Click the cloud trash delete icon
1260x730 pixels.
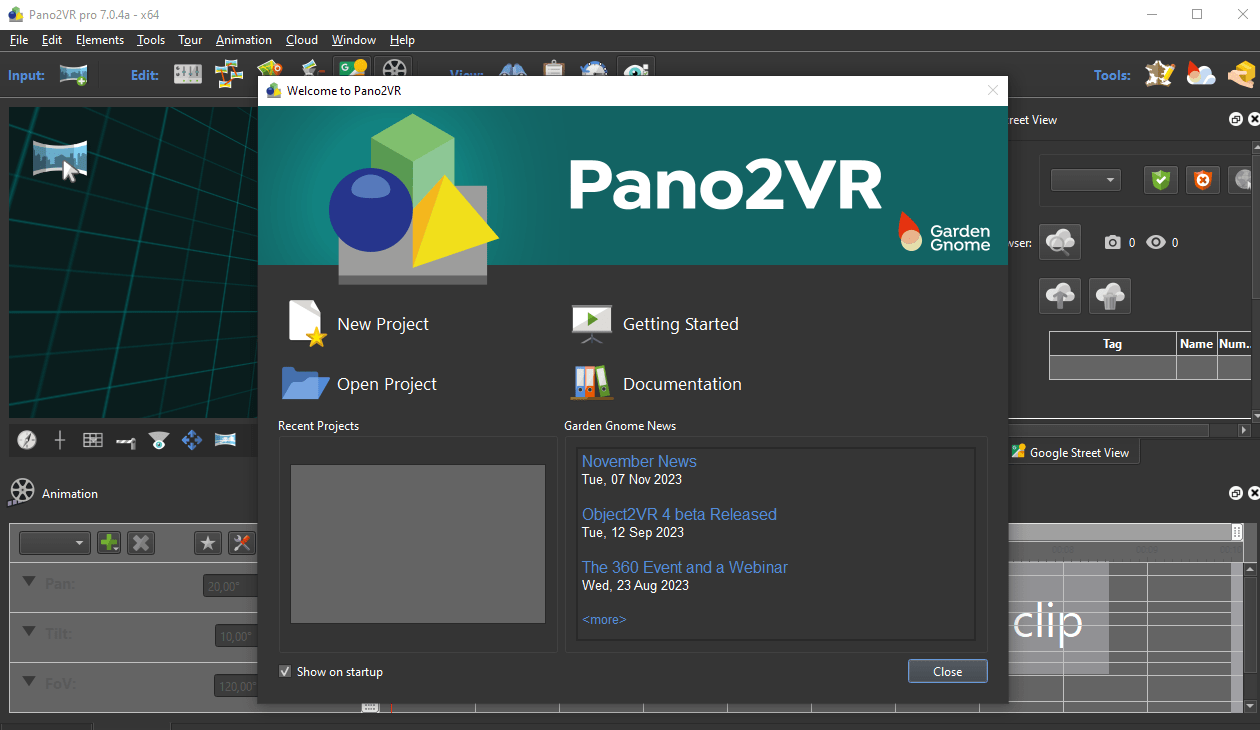pos(1110,296)
